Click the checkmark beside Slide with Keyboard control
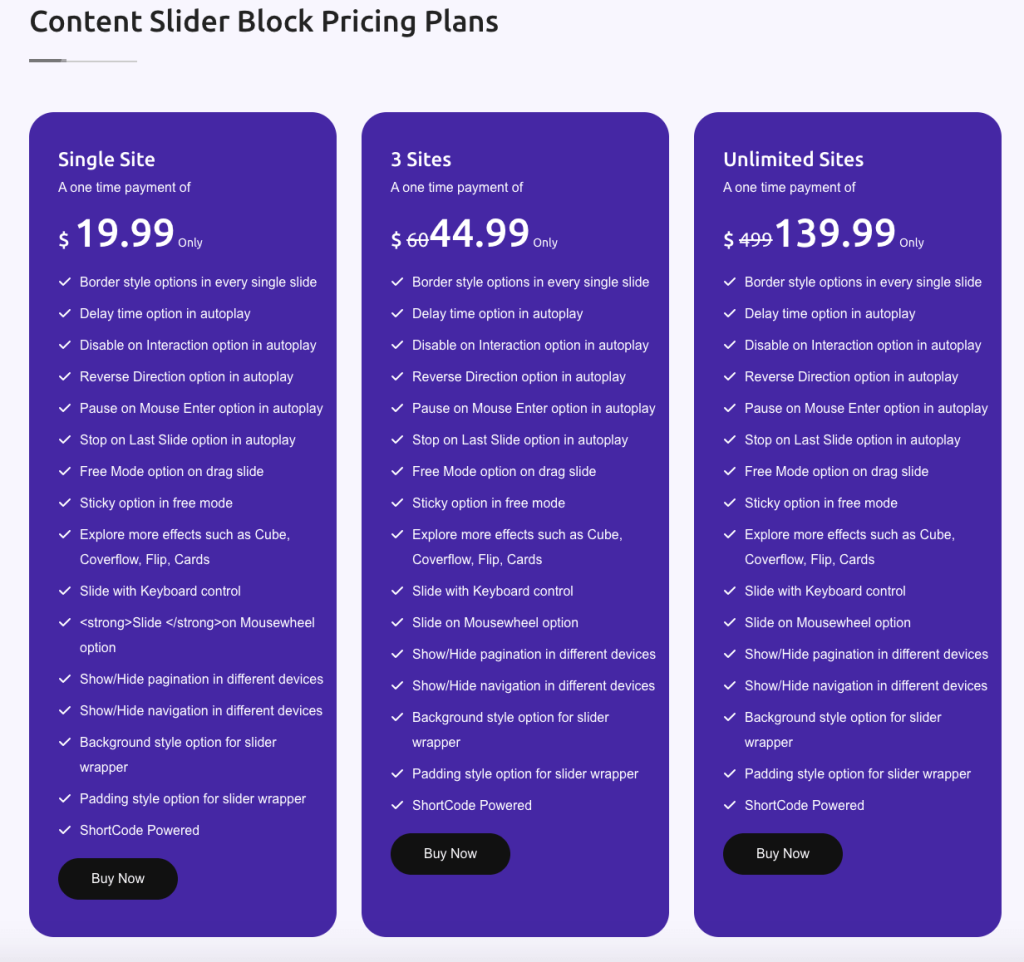This screenshot has width=1024, height=962. click(x=65, y=591)
